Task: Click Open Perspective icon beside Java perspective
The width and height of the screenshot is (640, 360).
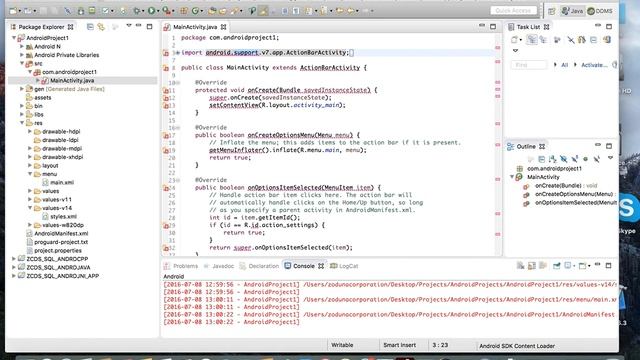Action: (551, 11)
